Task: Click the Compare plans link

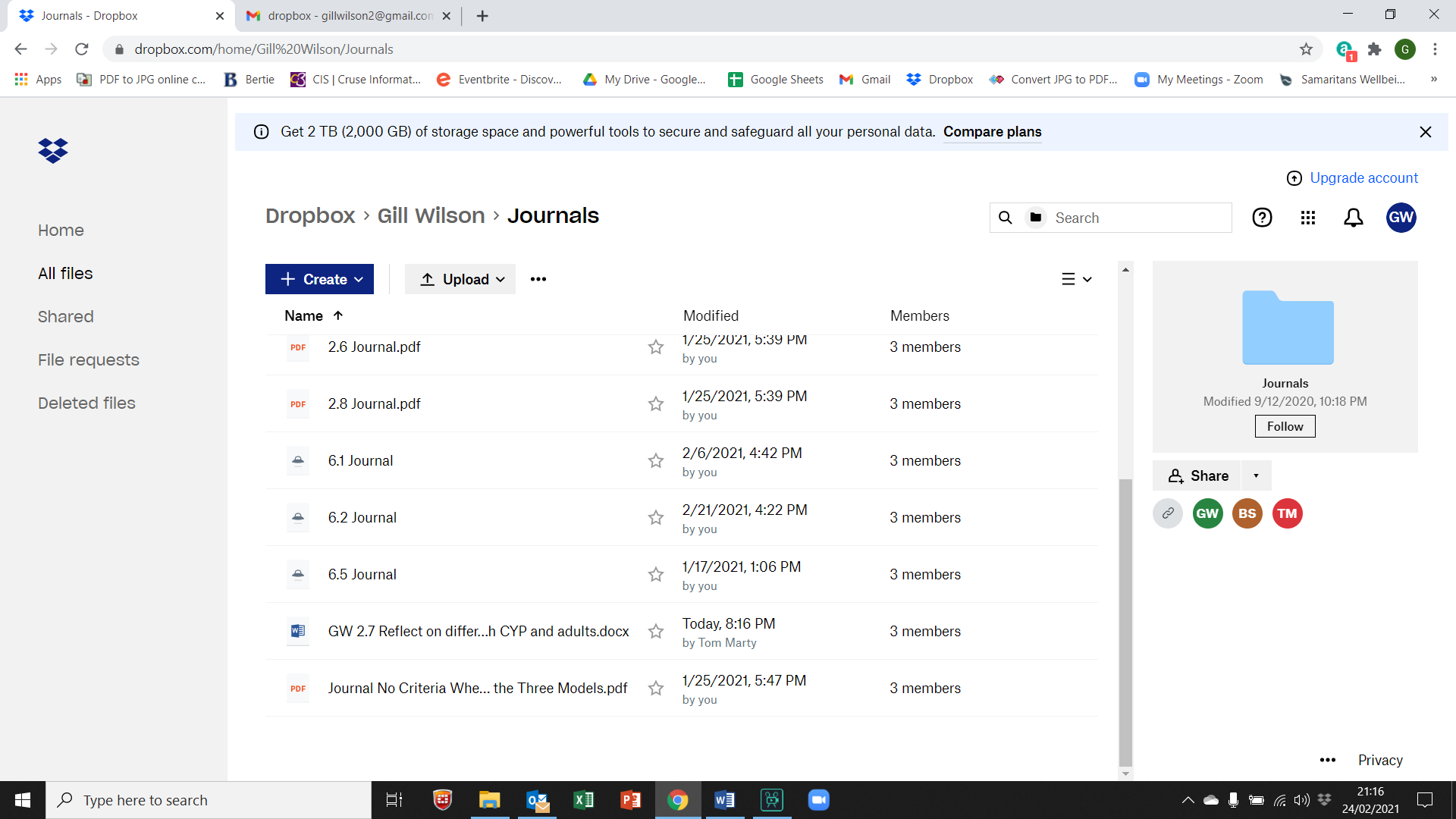Action: [x=992, y=132]
